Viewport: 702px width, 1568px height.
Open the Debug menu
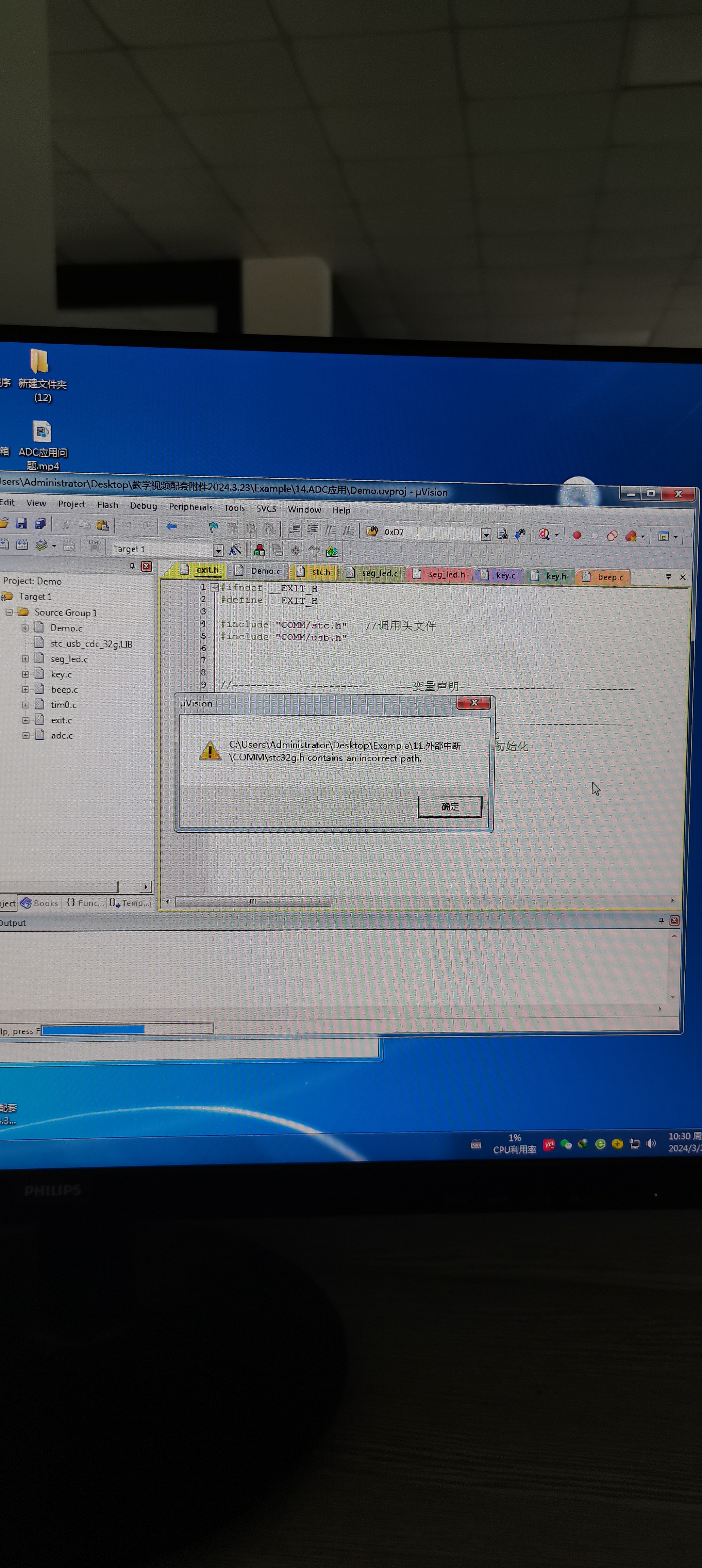click(144, 506)
